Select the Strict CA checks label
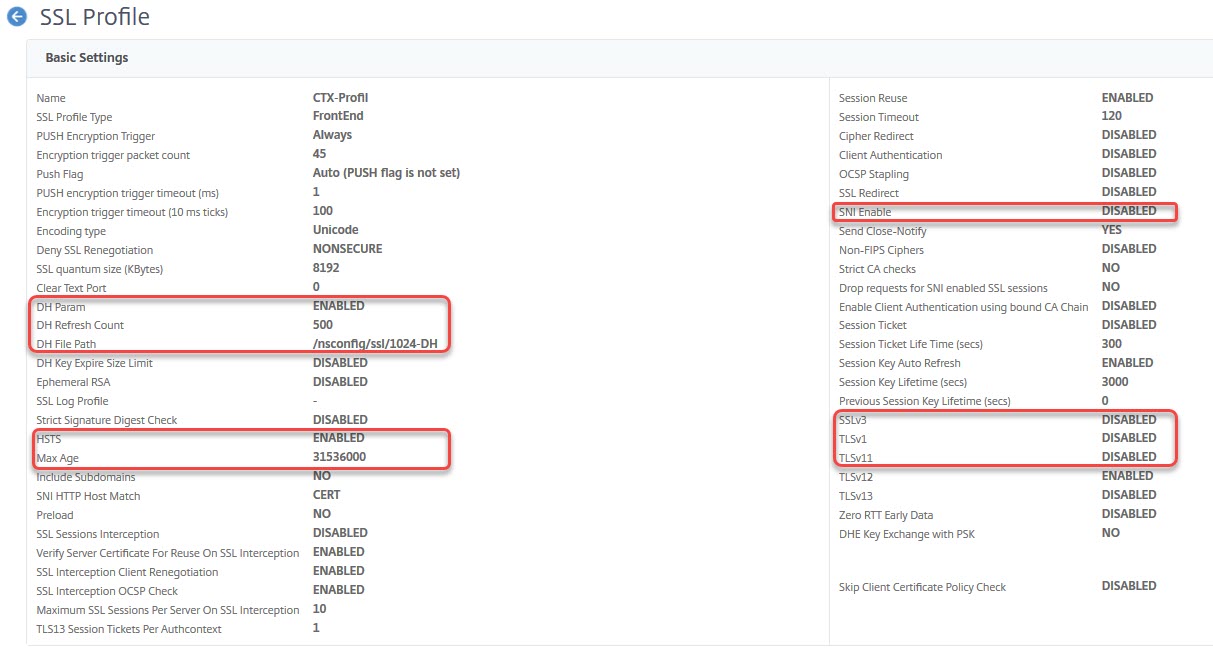1213x649 pixels. coord(878,269)
